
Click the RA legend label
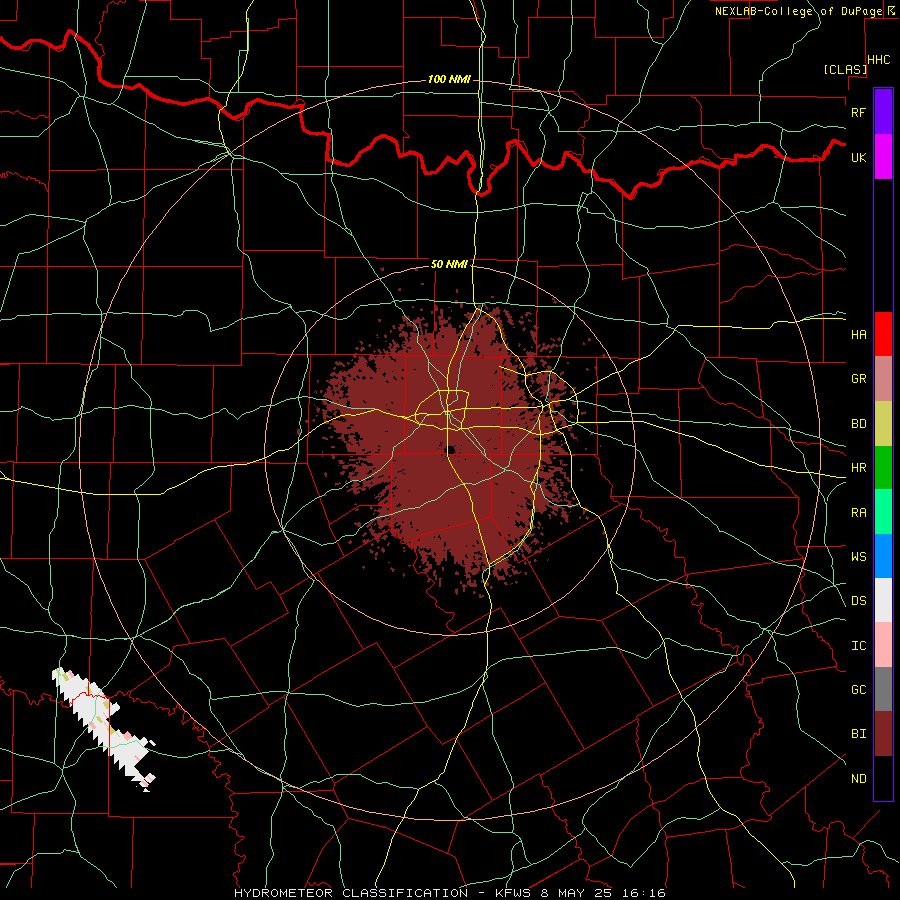pyautogui.click(x=858, y=513)
